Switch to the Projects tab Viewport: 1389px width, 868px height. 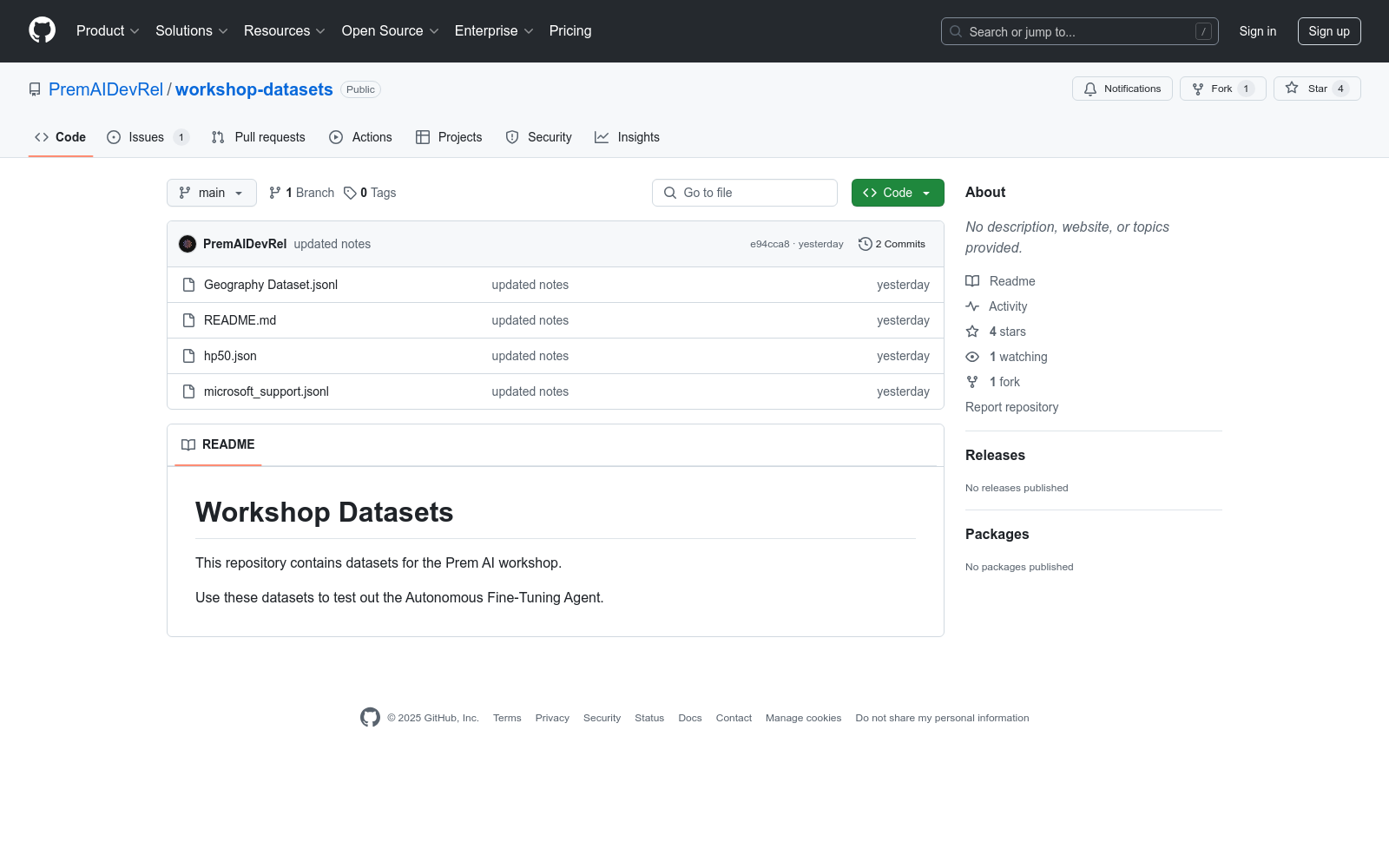pos(449,137)
